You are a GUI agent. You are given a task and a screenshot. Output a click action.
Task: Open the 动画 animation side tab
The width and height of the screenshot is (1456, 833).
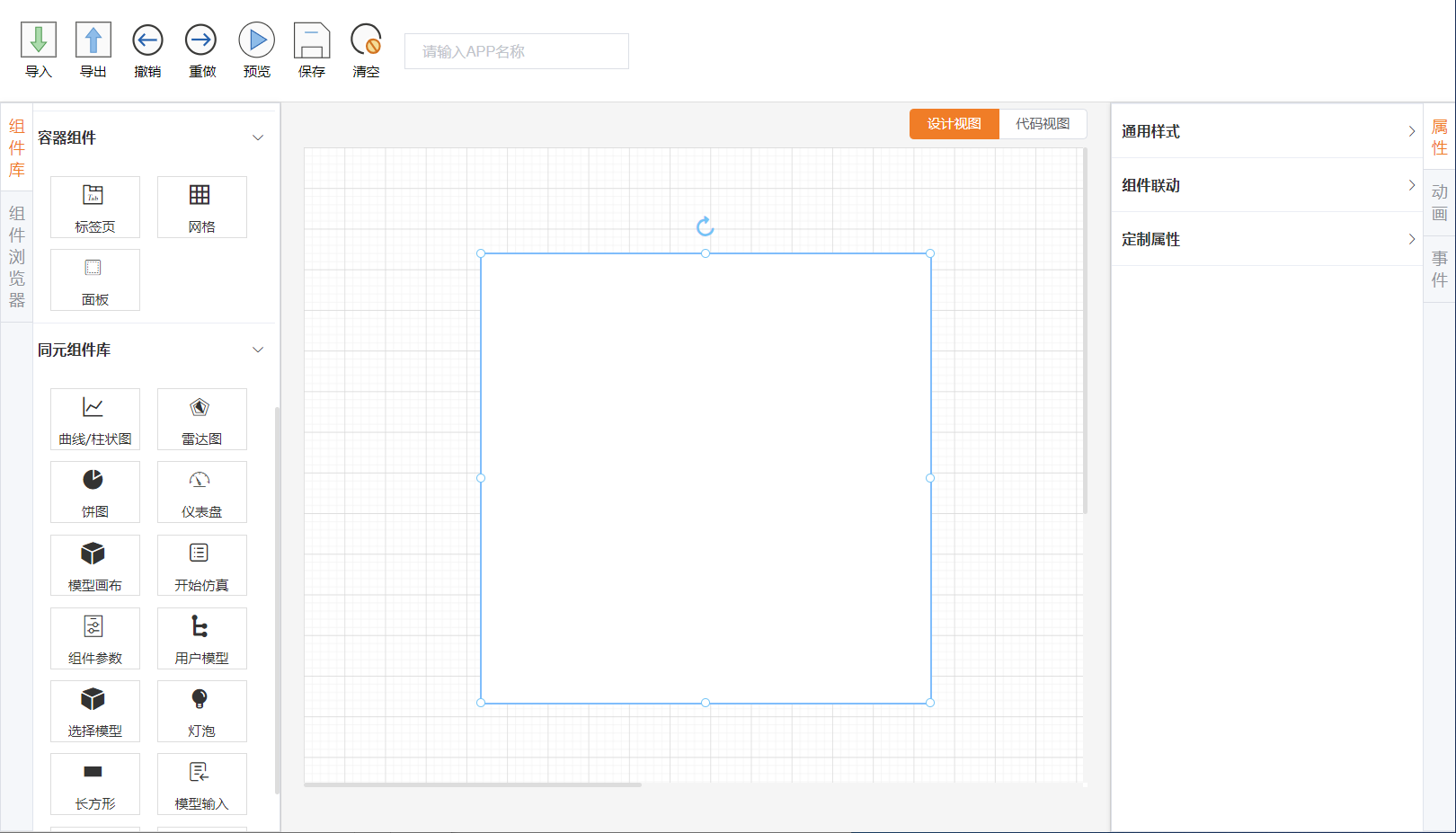click(x=1440, y=203)
